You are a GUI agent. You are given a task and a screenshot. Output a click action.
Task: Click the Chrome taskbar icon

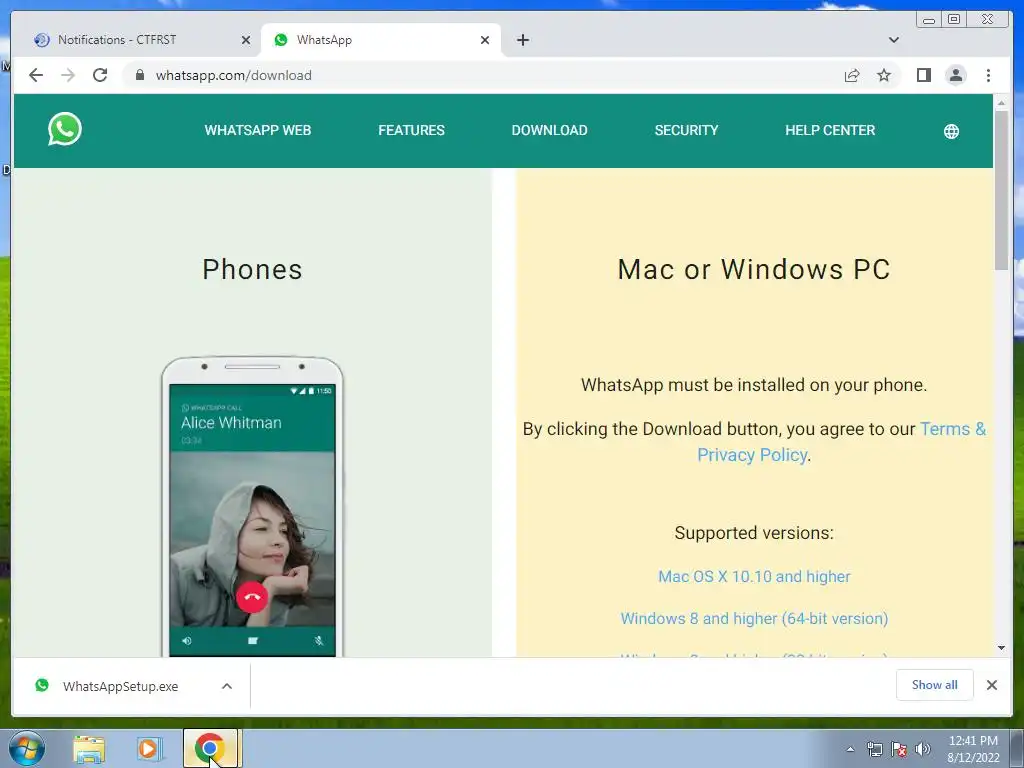tap(210, 748)
